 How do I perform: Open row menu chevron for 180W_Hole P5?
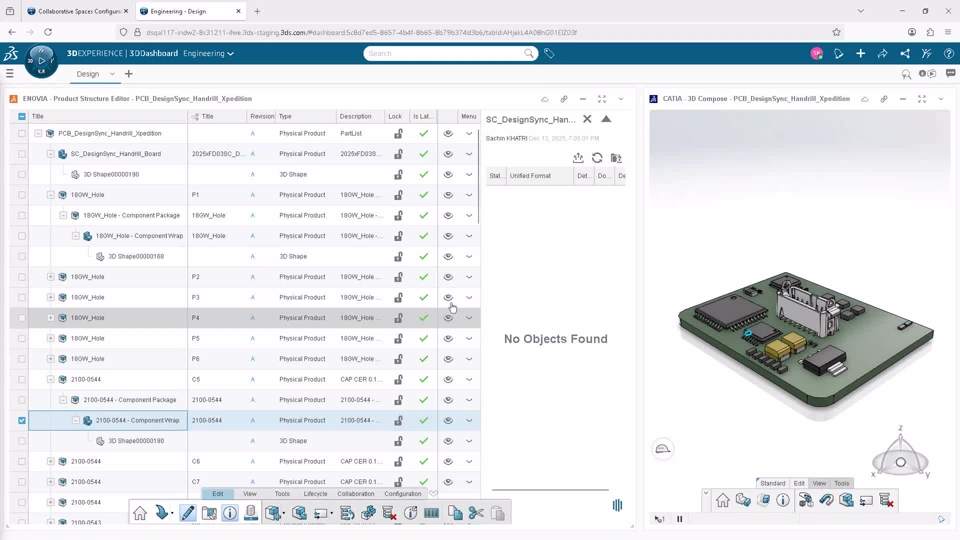click(x=469, y=339)
